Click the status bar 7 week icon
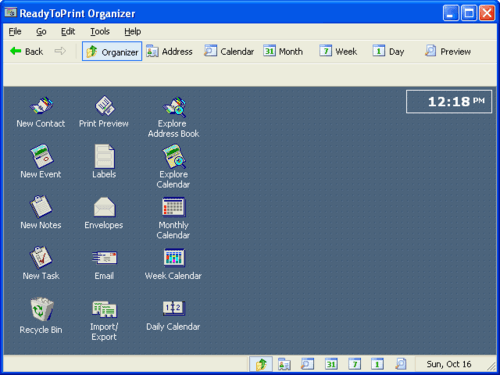 pos(354,364)
